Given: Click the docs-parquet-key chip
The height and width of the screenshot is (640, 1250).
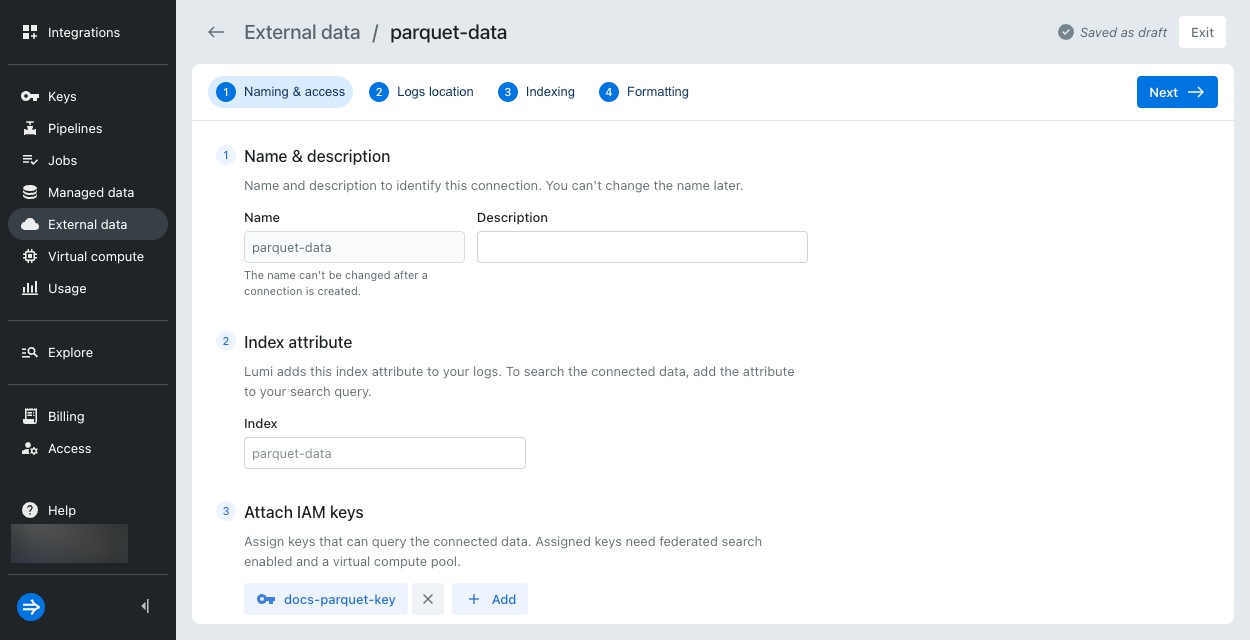Looking at the screenshot, I should point(326,599).
